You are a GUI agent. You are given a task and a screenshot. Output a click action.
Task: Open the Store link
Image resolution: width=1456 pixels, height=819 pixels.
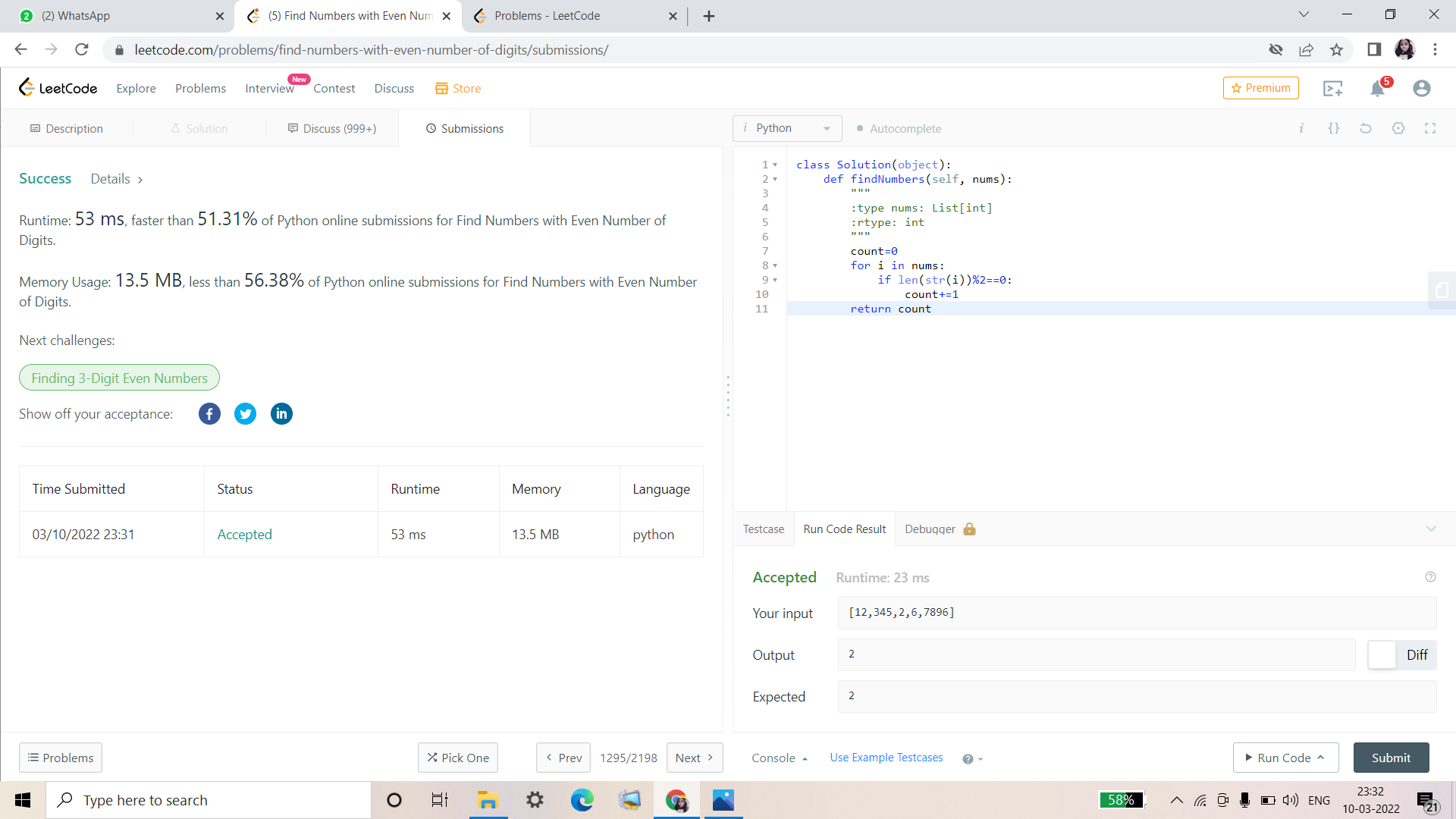coord(458,88)
